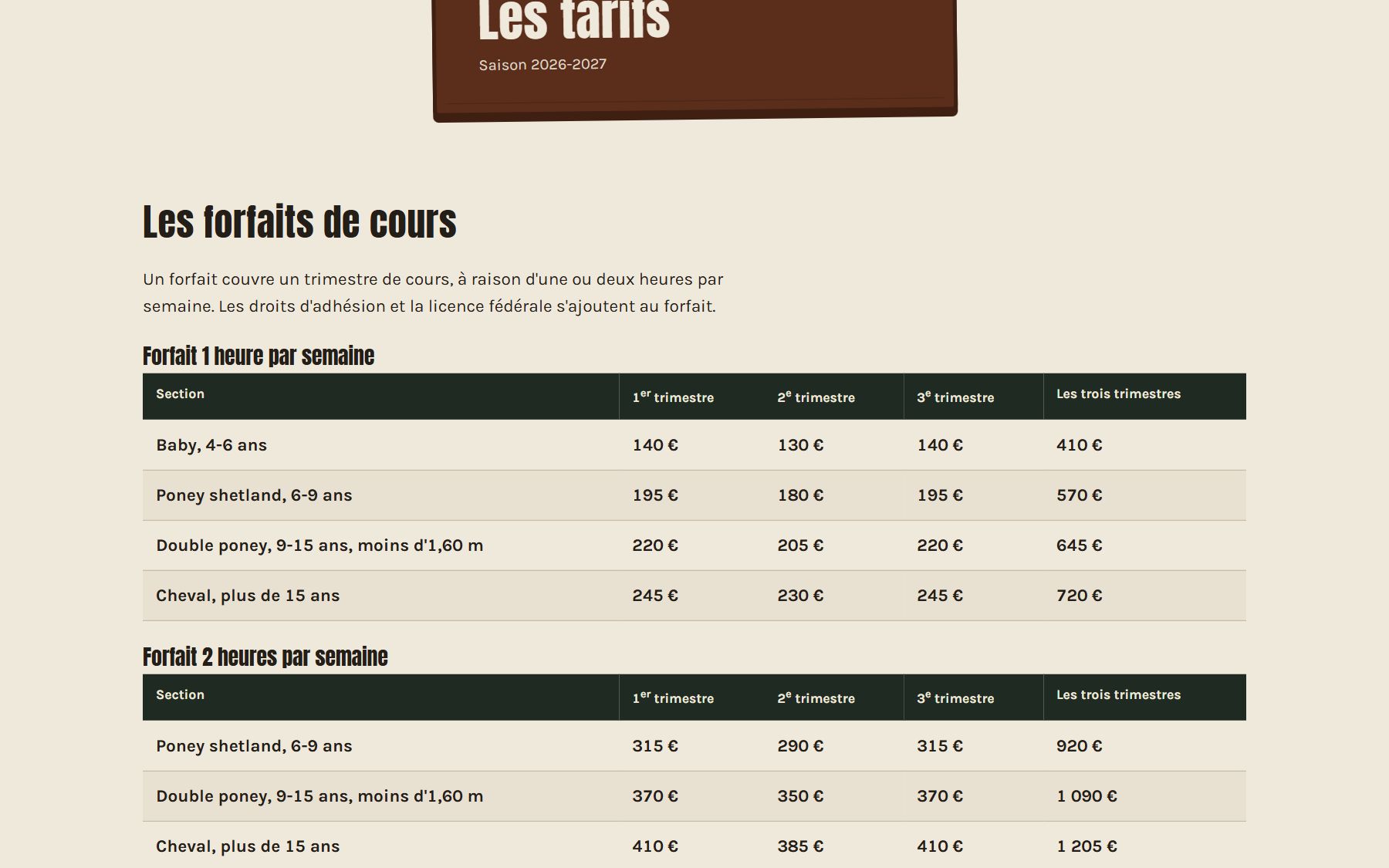Click the 180 € Poney shetland price
The image size is (1389, 868).
(800, 495)
